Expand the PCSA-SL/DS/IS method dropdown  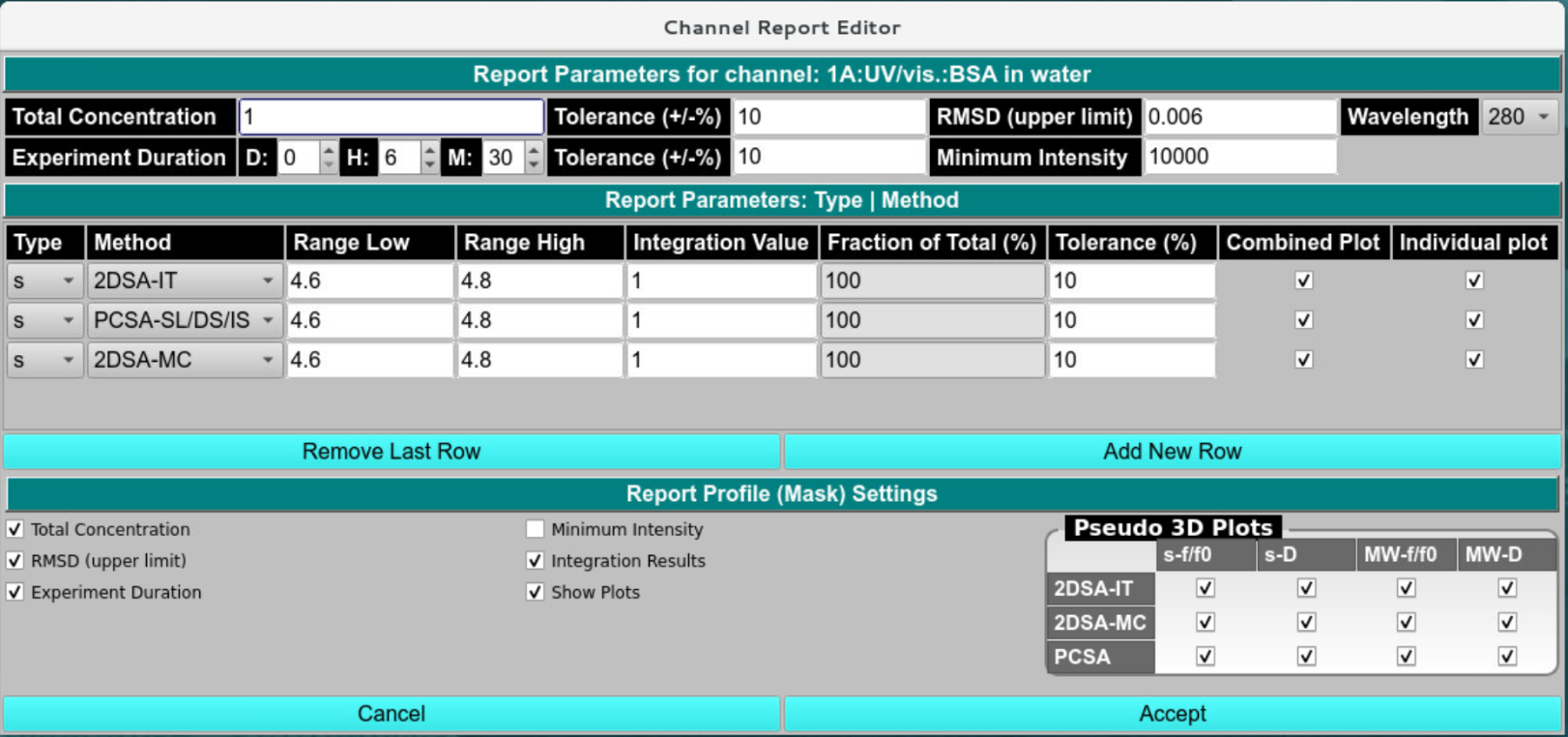click(x=184, y=320)
